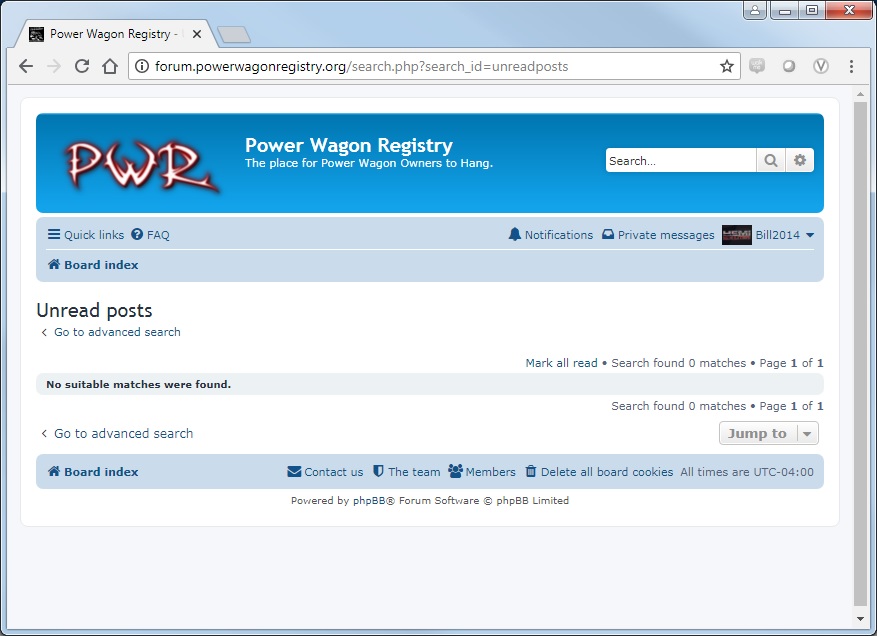
Task: Open The team link text
Action: point(414,472)
